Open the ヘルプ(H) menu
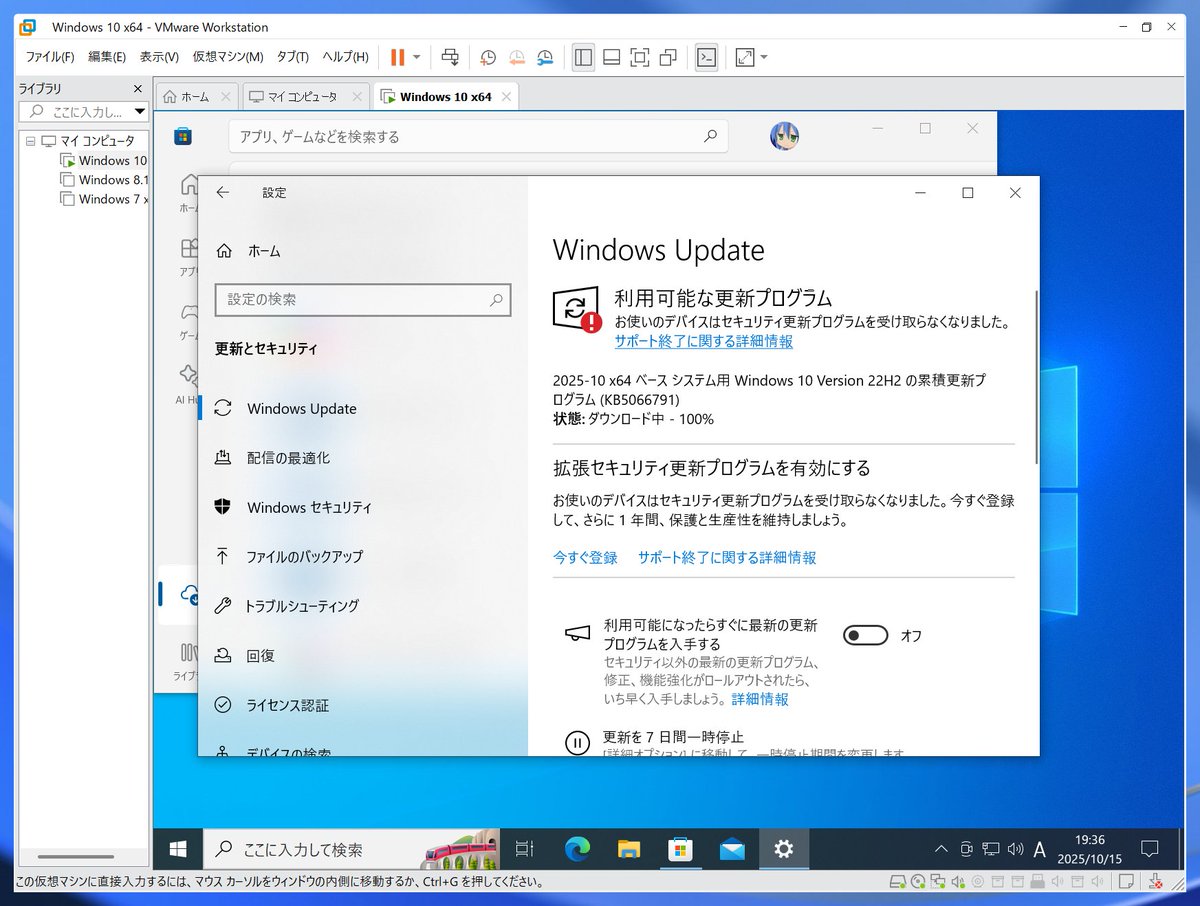Viewport: 1200px width, 906px height. pyautogui.click(x=345, y=57)
